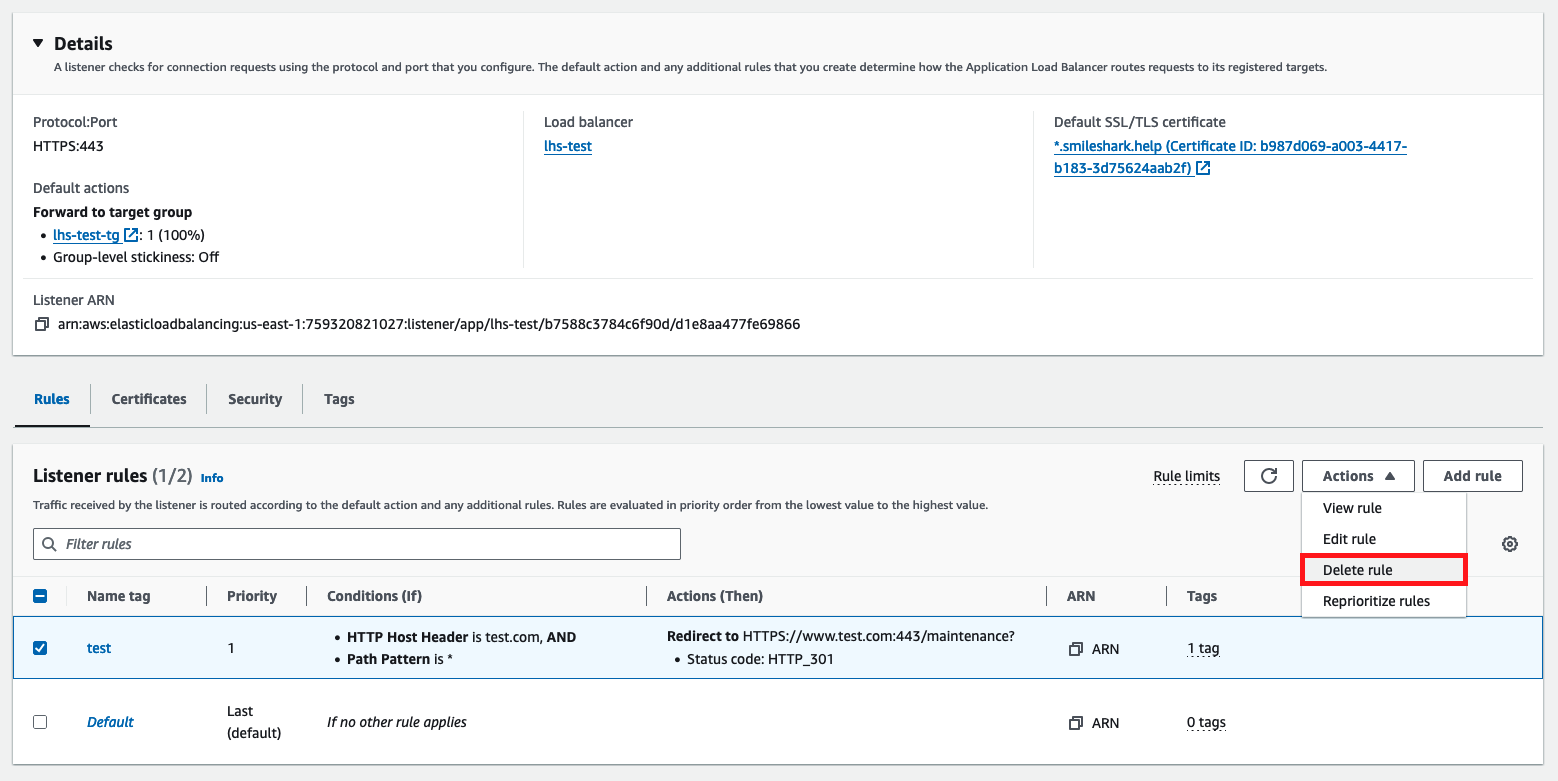The image size is (1558, 781).
Task: Select Reprioritize rules menu option
Action: point(1376,601)
